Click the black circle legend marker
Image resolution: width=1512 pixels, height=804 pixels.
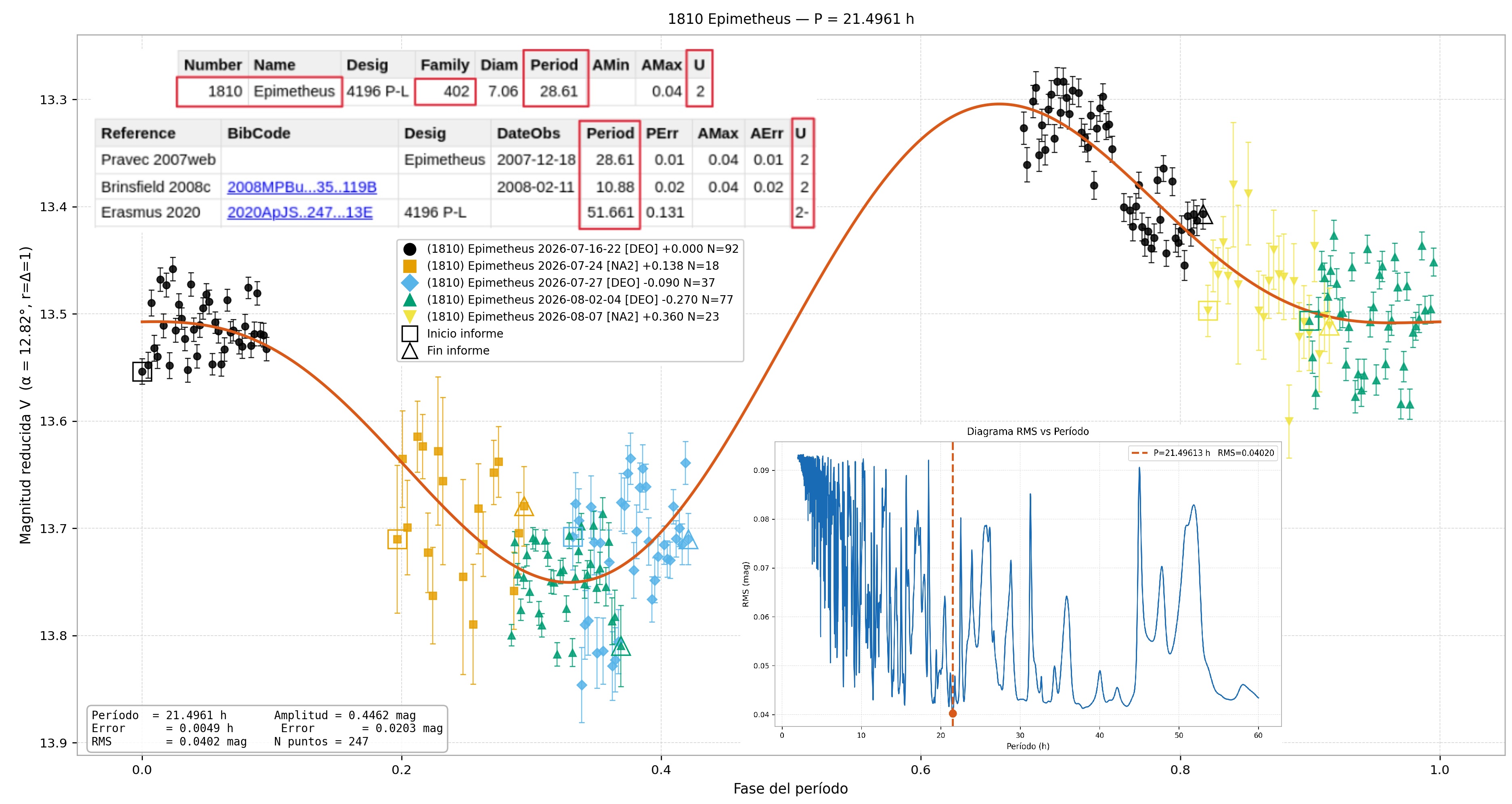410,249
